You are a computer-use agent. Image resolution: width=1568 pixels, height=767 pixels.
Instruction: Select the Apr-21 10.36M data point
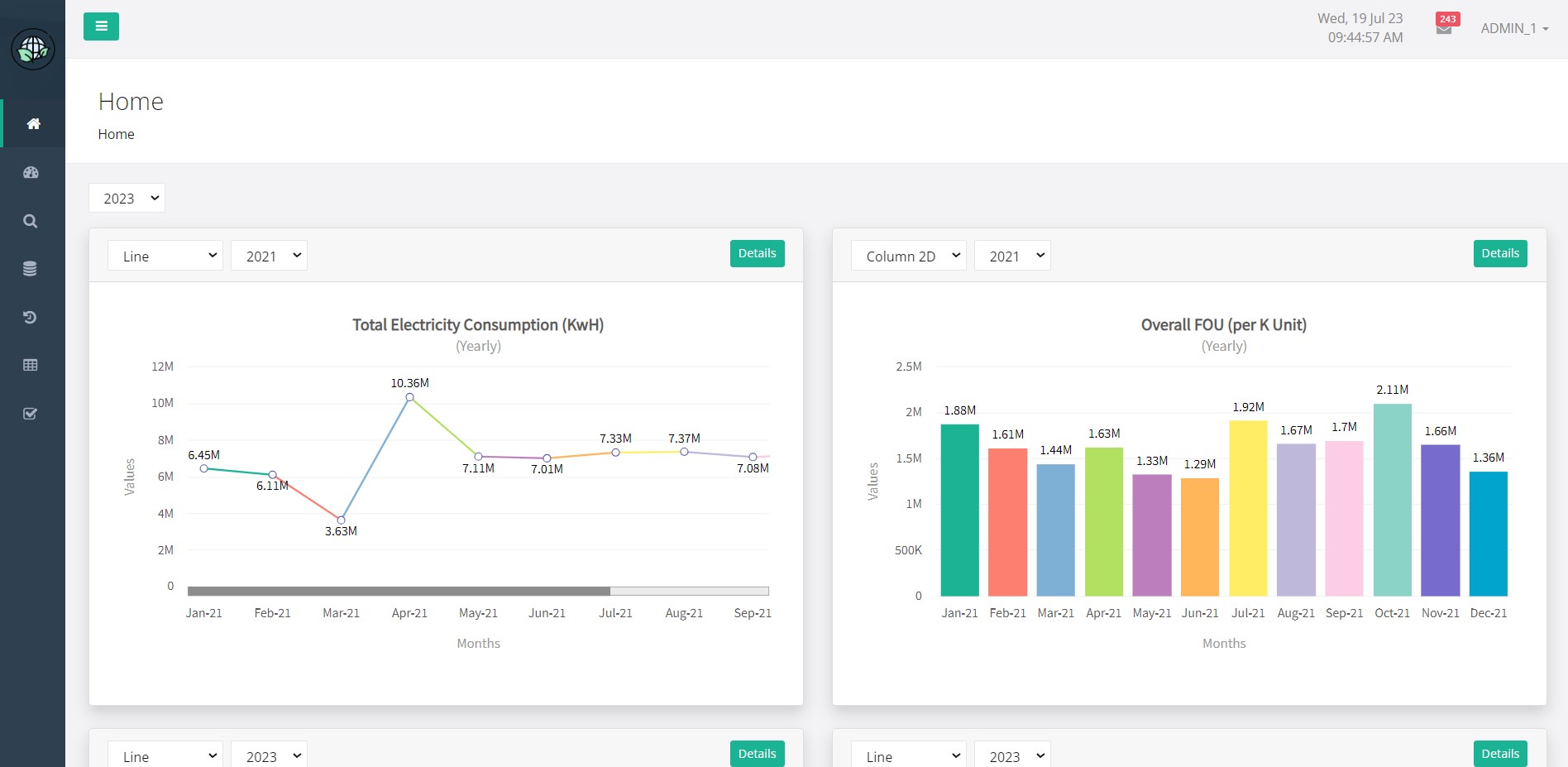pyautogui.click(x=409, y=397)
